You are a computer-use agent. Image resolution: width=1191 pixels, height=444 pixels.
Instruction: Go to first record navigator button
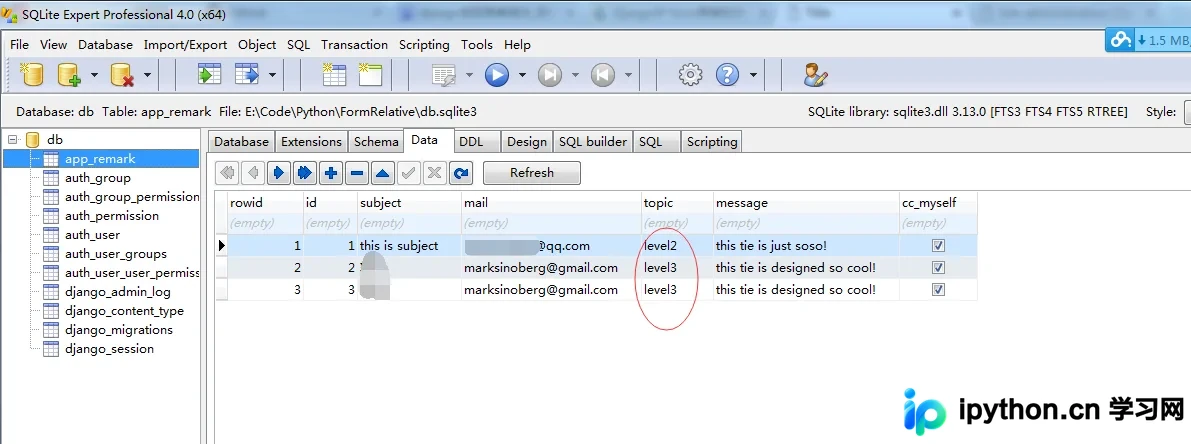(227, 173)
